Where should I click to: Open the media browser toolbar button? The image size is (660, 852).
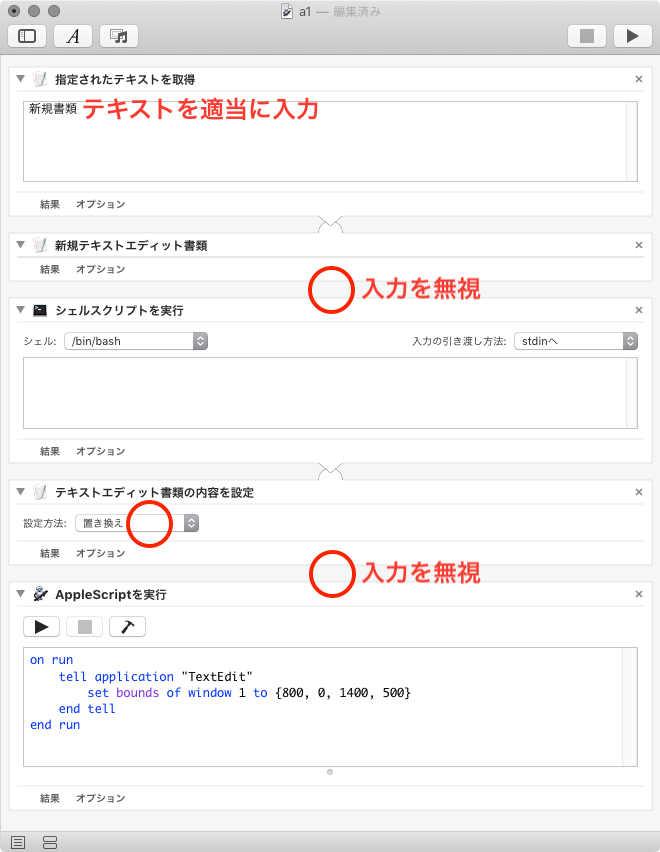coord(118,36)
